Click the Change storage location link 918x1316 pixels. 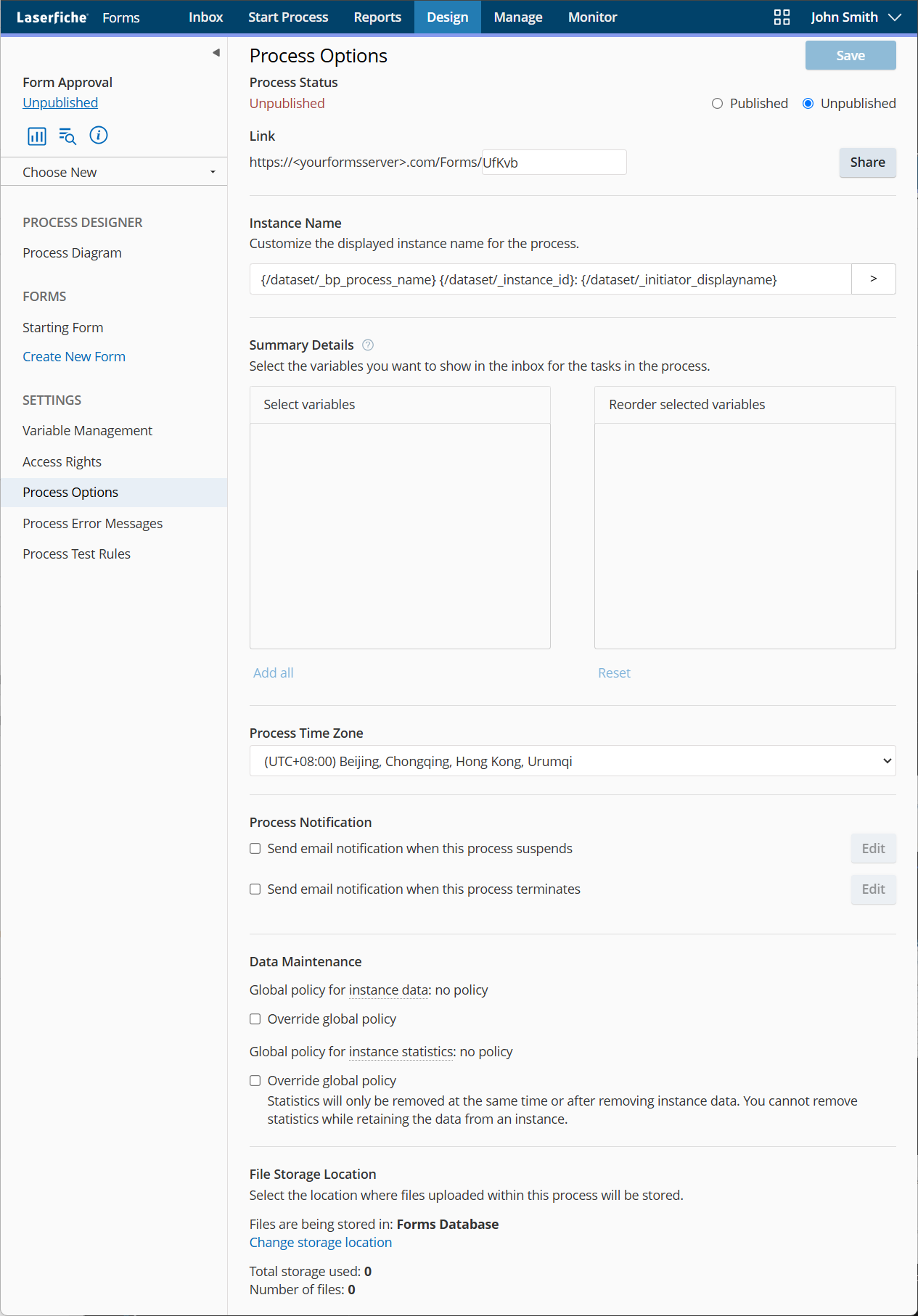click(321, 1243)
